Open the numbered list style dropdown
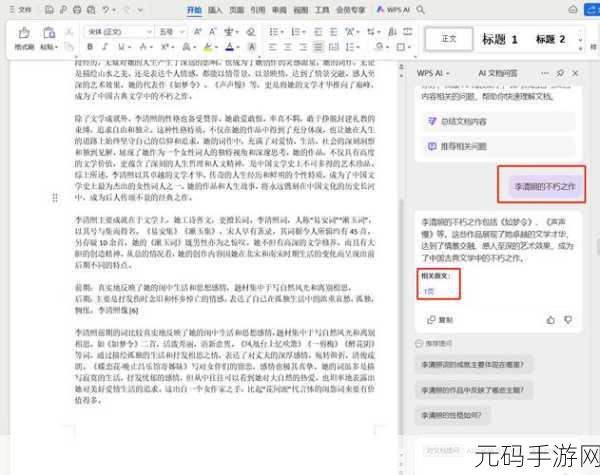600x475 pixels. click(x=304, y=32)
